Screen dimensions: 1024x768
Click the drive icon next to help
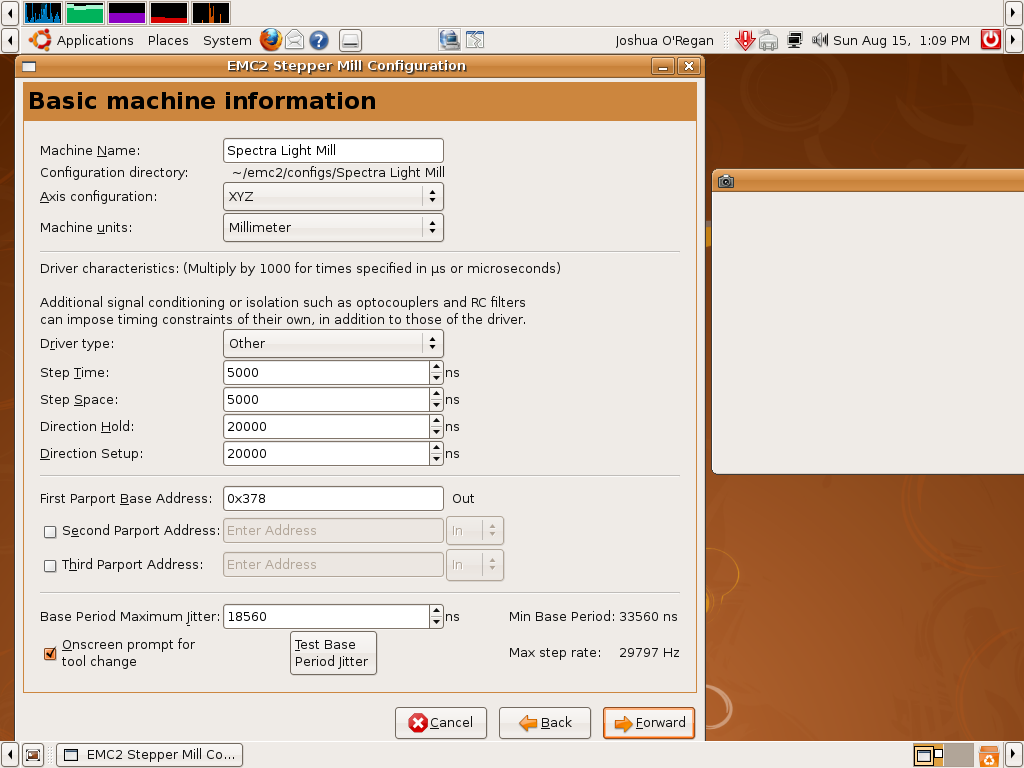(350, 40)
